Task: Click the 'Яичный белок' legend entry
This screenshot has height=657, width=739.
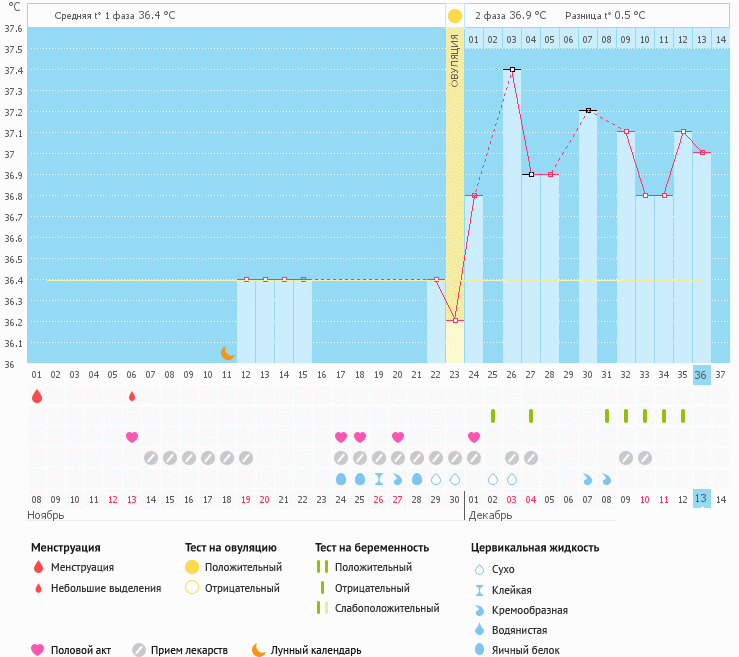Action: (x=526, y=650)
